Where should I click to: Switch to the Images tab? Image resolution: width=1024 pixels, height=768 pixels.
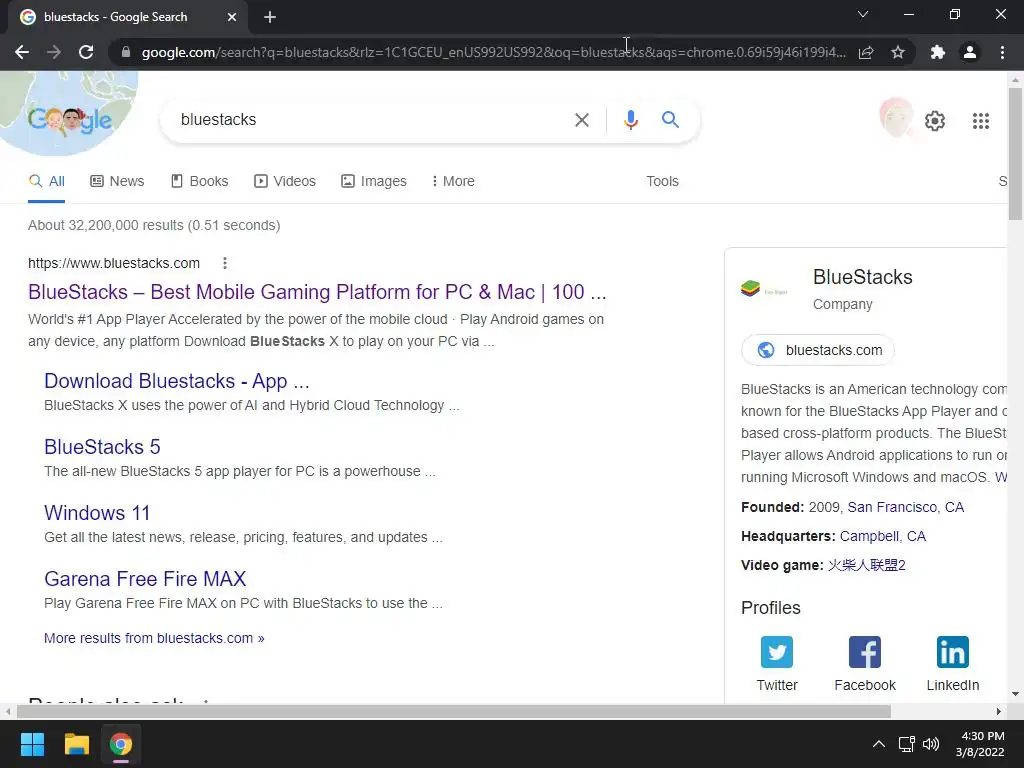[374, 182]
